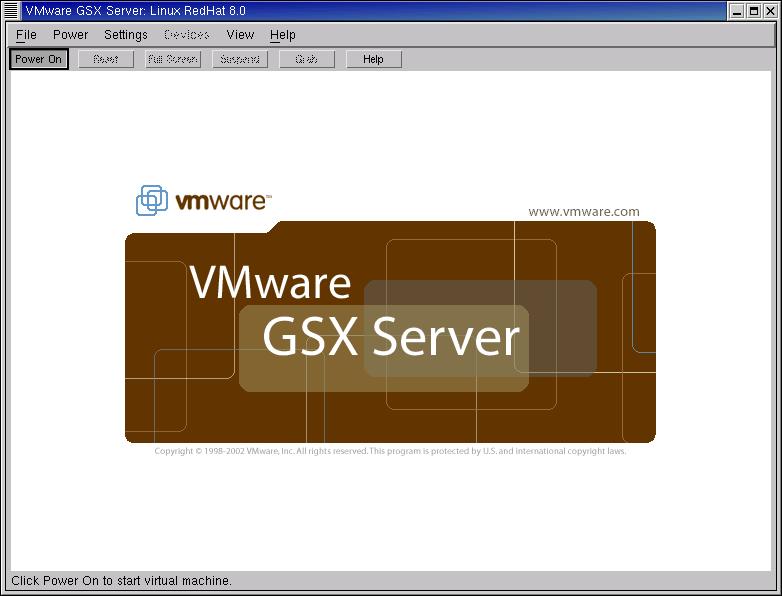Click the Help toolbar button

click(374, 59)
